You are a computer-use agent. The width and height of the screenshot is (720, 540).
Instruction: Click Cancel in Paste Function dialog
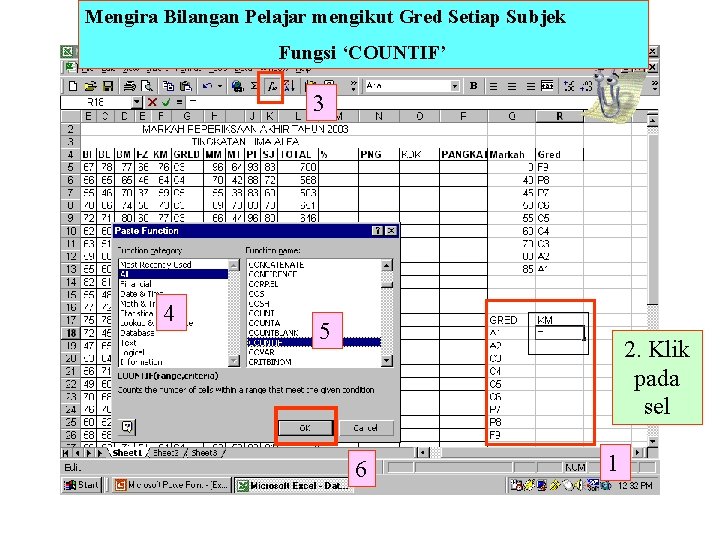pyautogui.click(x=366, y=428)
